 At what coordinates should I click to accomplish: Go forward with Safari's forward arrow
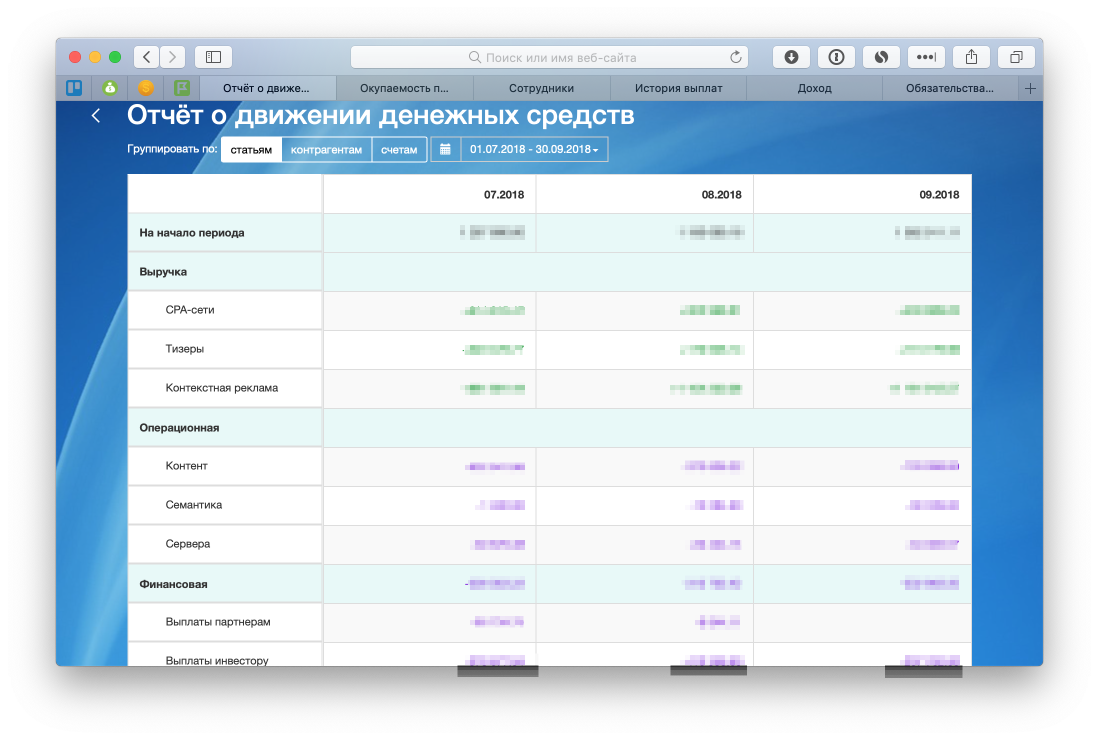(172, 57)
